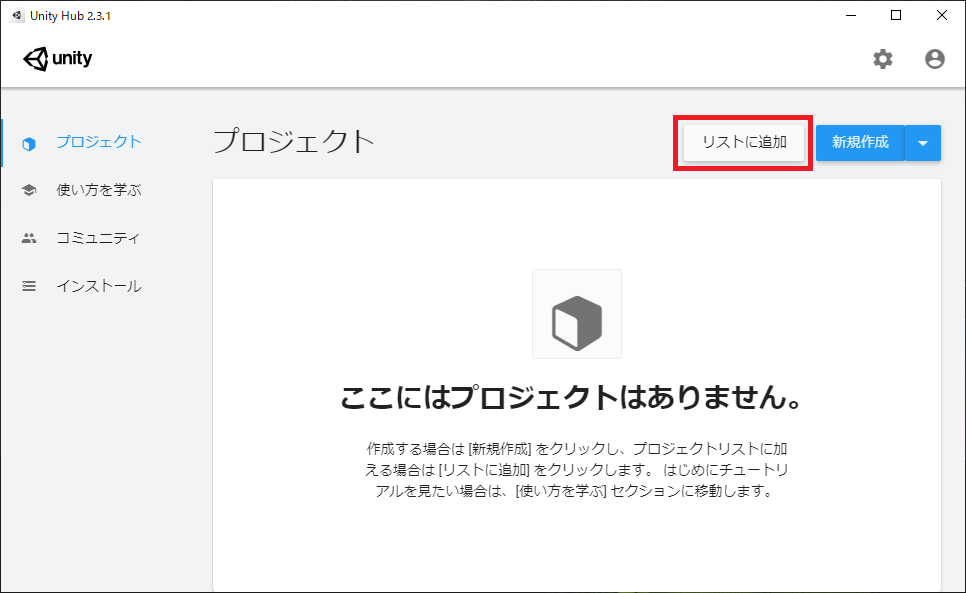Go to the コミュニティ section
966x593 pixels.
click(98, 238)
